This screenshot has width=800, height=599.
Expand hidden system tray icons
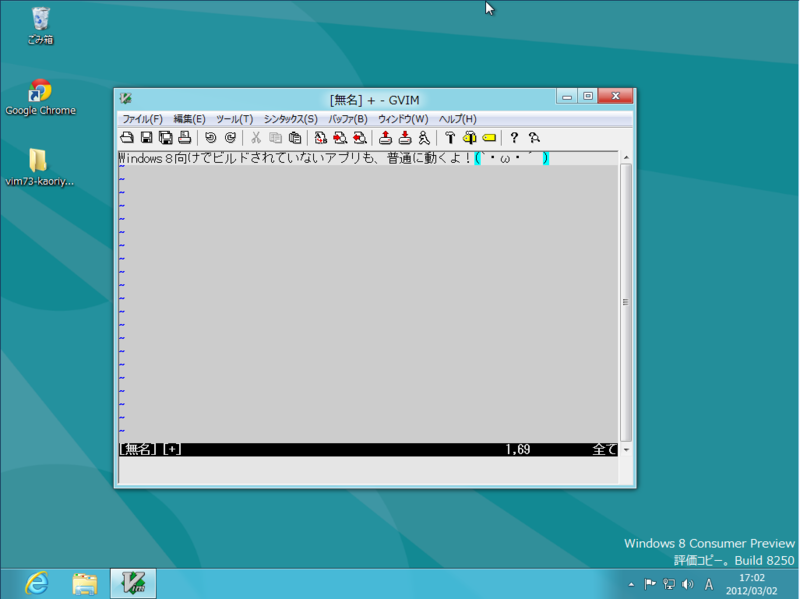tap(632, 584)
